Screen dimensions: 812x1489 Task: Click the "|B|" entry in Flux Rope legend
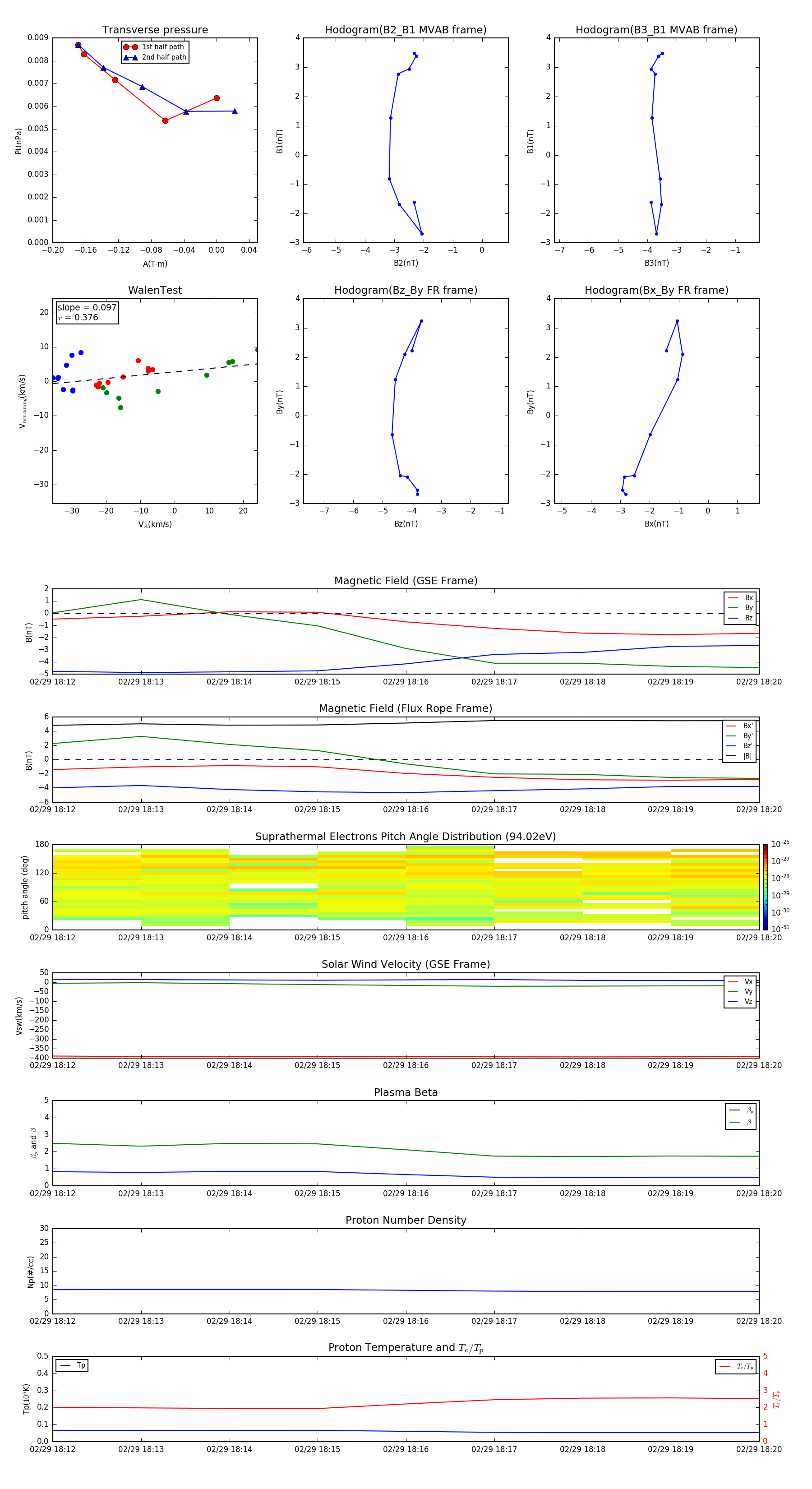[x=739, y=756]
